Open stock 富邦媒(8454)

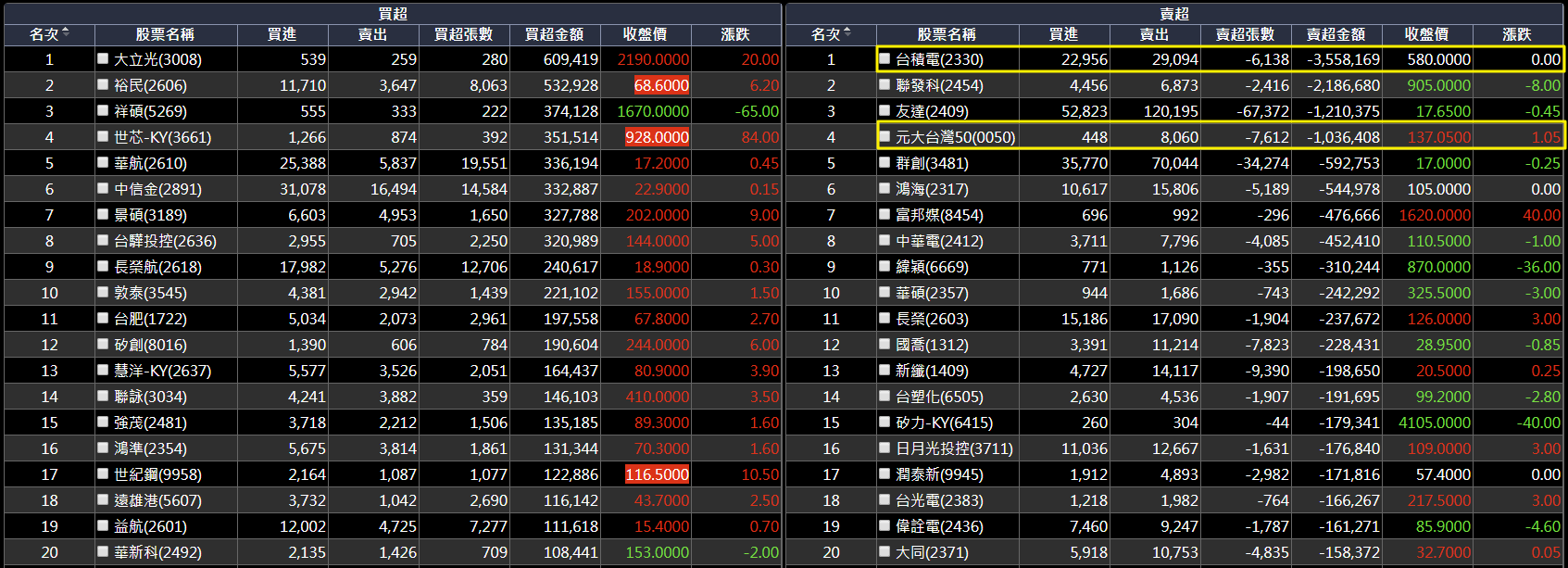coord(939,215)
